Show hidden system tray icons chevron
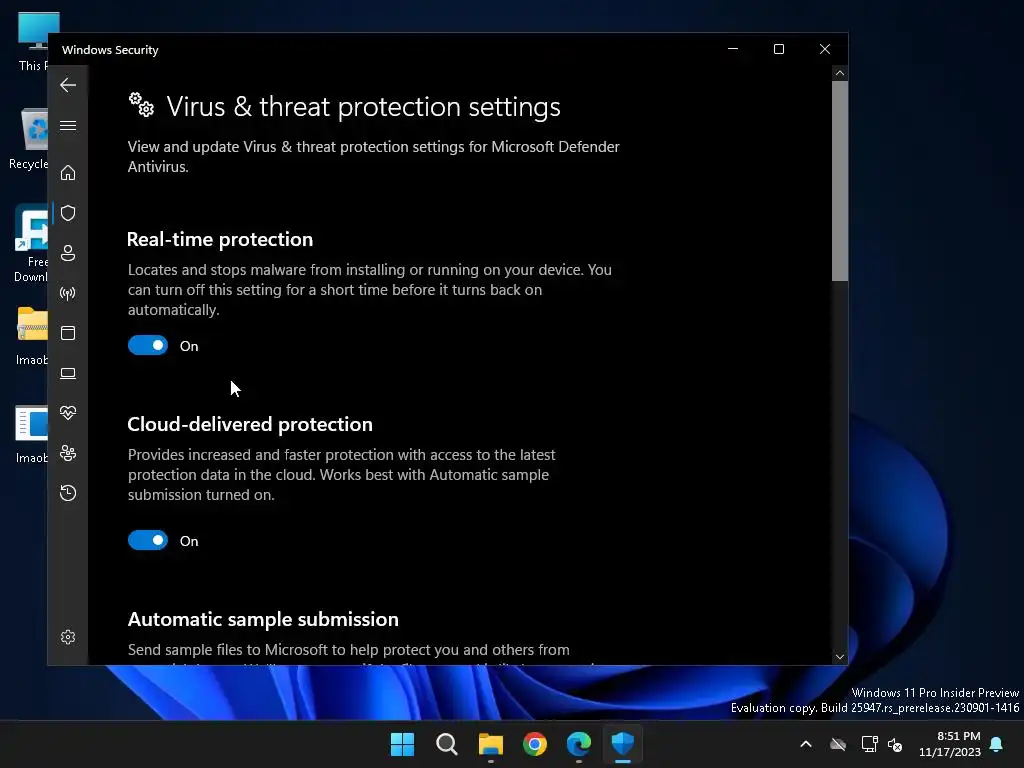This screenshot has height=768, width=1024. [x=806, y=744]
